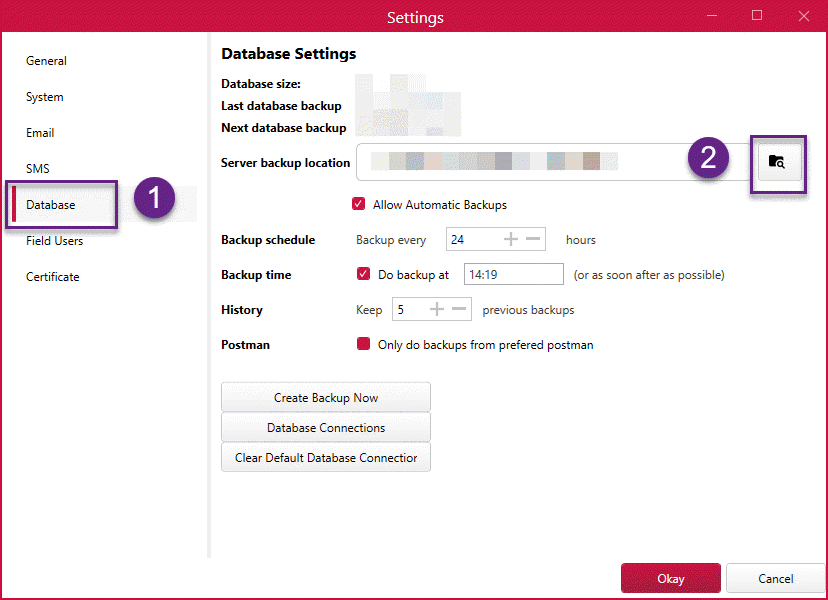Open the SMS settings section

[x=37, y=168]
